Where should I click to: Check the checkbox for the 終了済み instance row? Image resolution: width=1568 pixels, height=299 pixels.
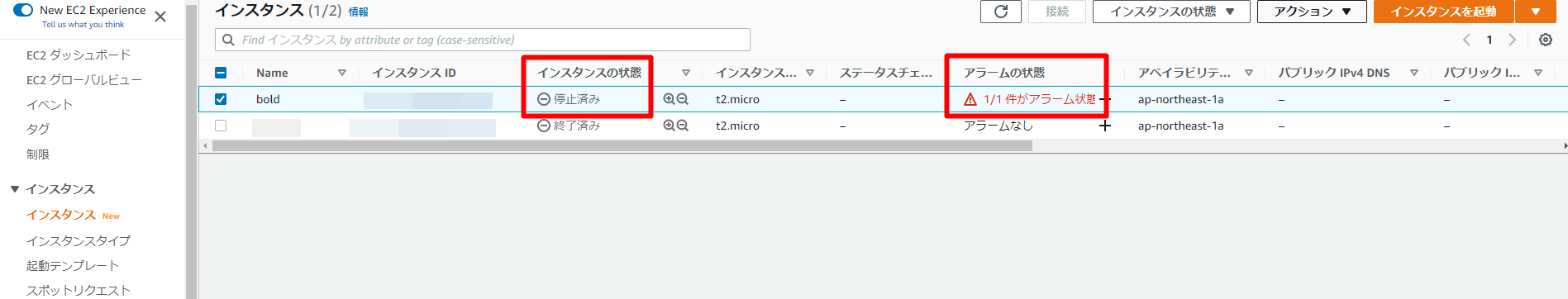click(221, 126)
